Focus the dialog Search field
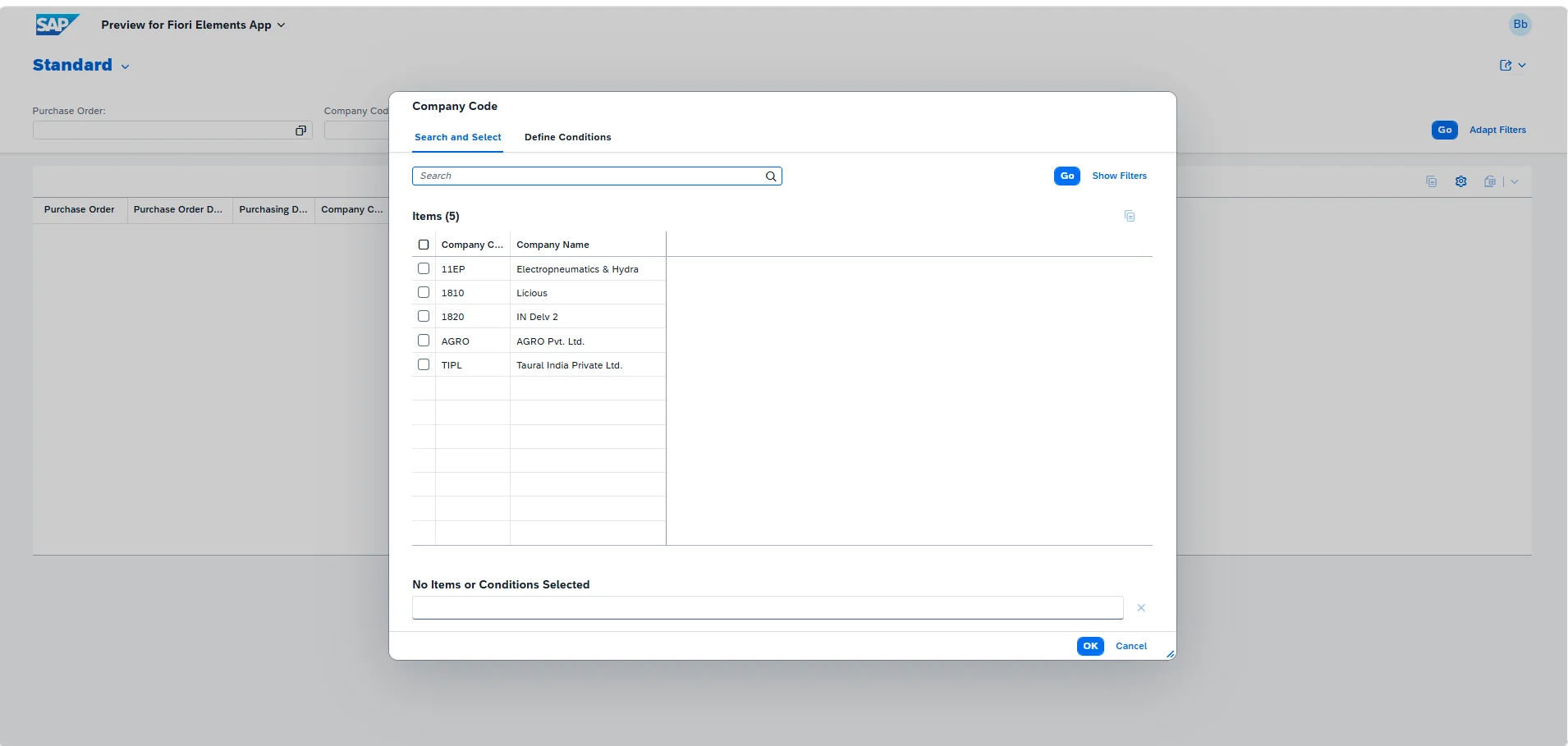Viewport: 1568px width, 746px height. [x=597, y=176]
